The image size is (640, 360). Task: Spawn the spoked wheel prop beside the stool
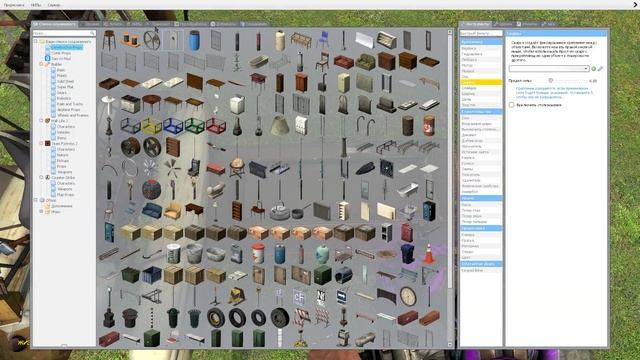coord(151,40)
